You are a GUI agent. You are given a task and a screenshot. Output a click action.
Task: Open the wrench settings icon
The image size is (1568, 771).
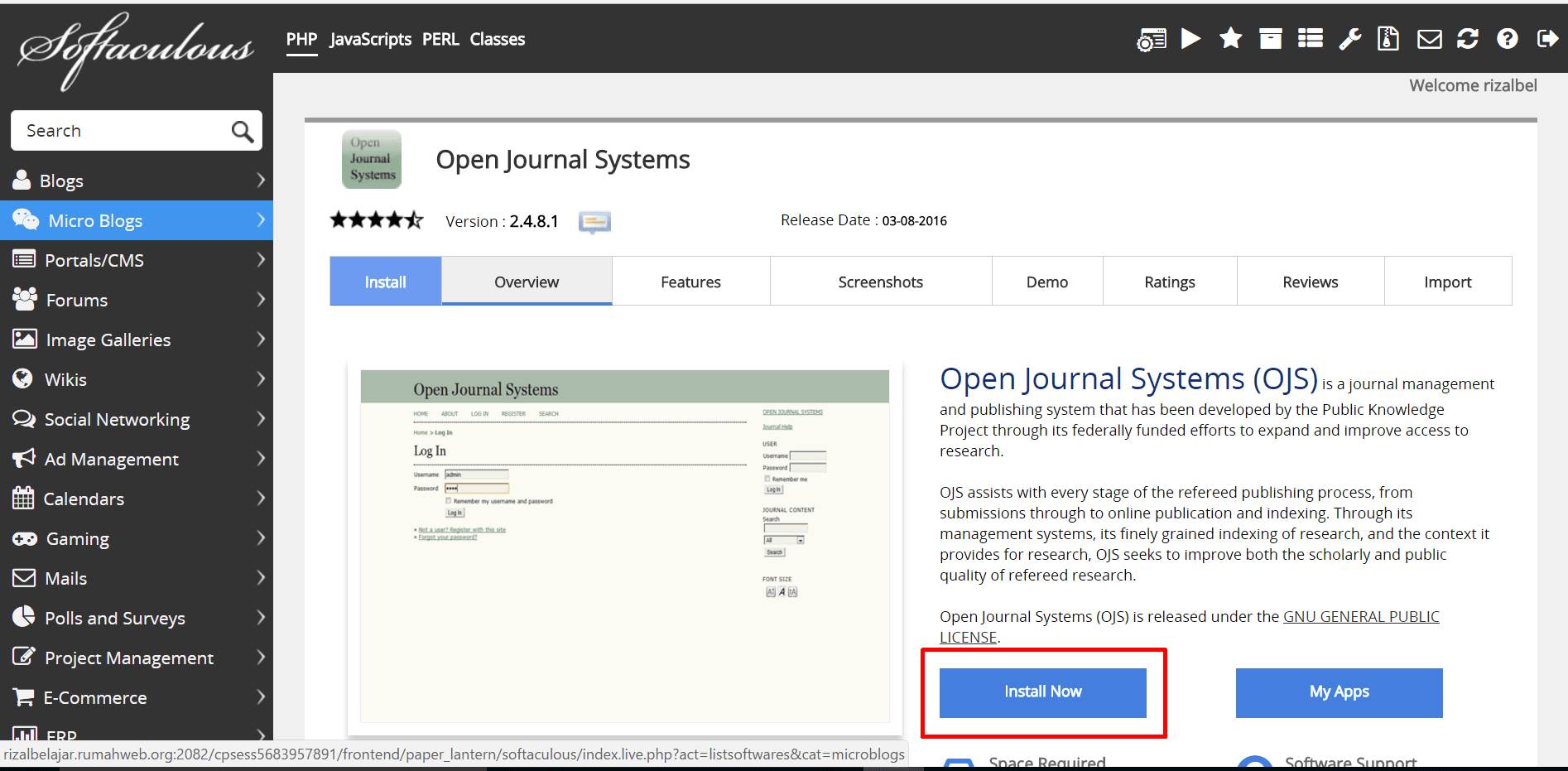pyautogui.click(x=1350, y=39)
